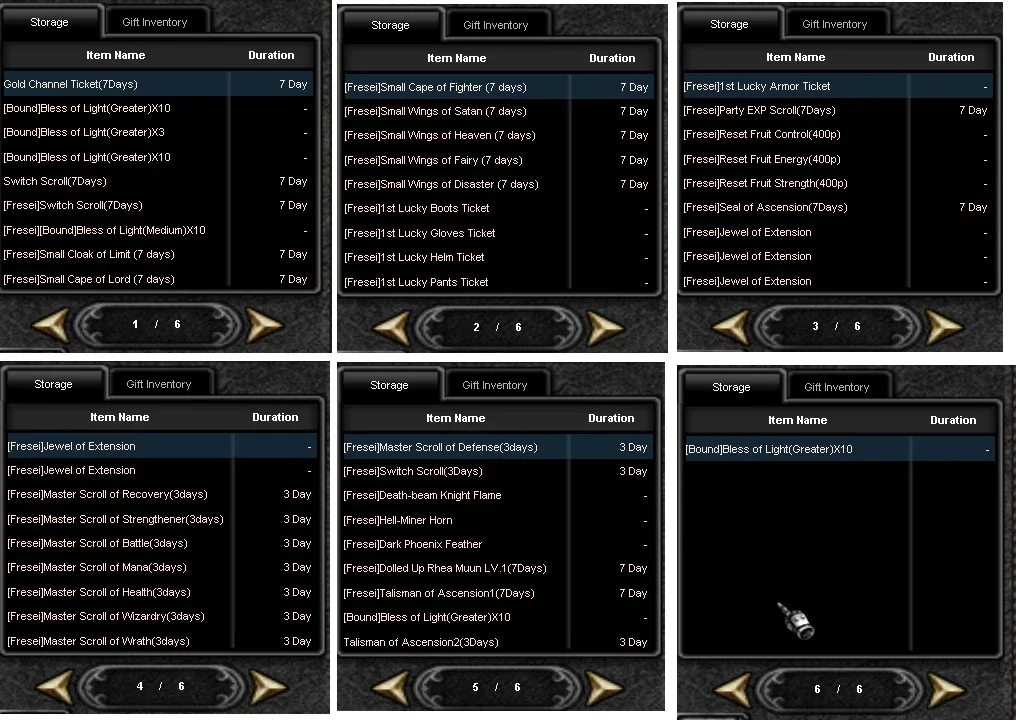The width and height of the screenshot is (1016, 721).
Task: Select [Fresei]1st Lucky Boots Ticket row
Action: [499, 209]
